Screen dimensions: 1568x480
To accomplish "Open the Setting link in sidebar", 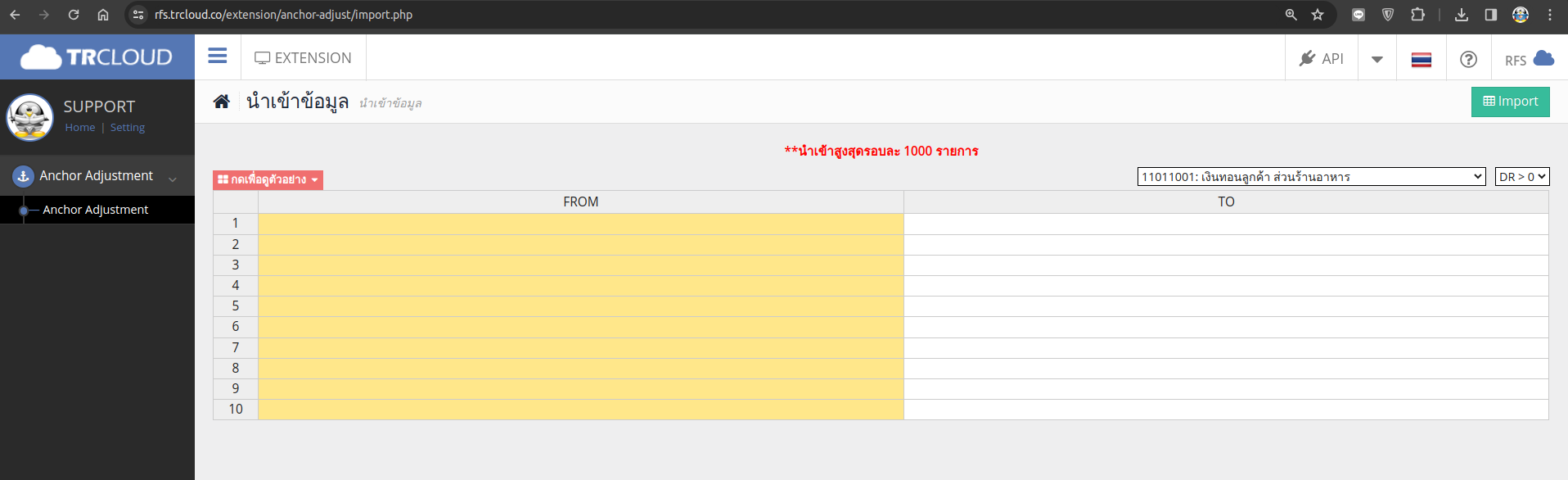I will (128, 128).
